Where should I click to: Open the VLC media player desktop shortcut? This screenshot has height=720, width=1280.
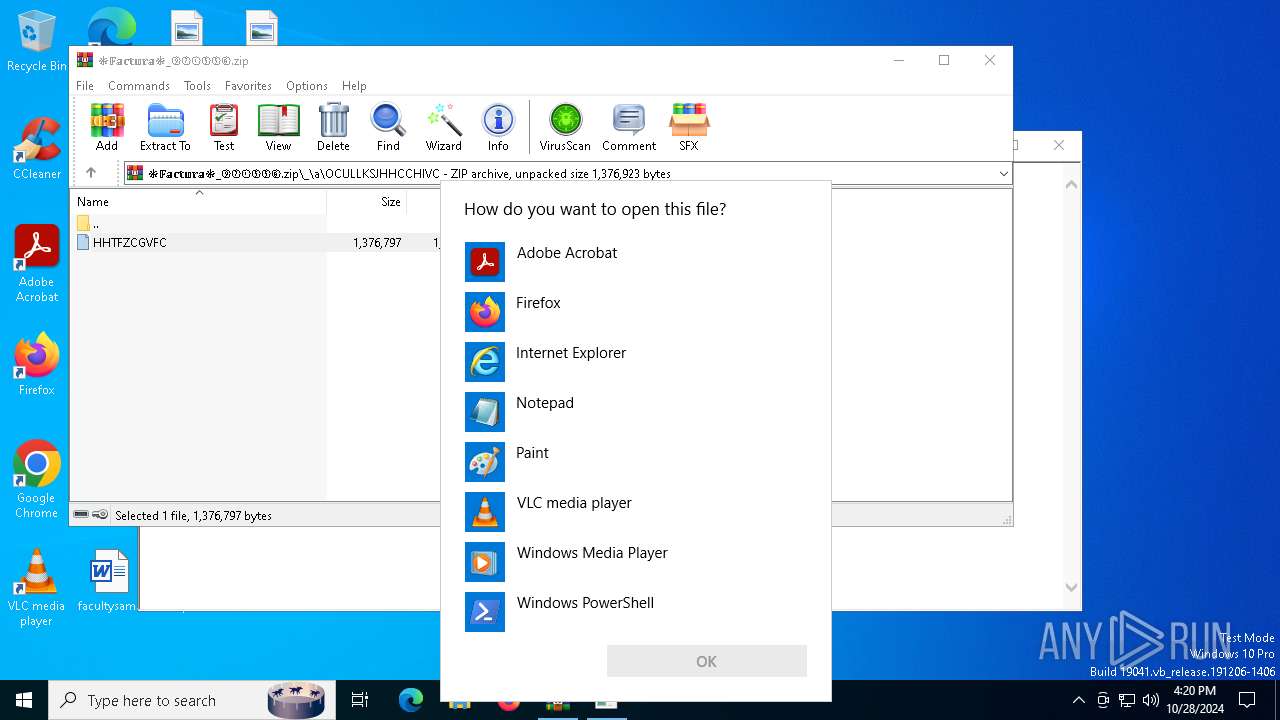37,588
